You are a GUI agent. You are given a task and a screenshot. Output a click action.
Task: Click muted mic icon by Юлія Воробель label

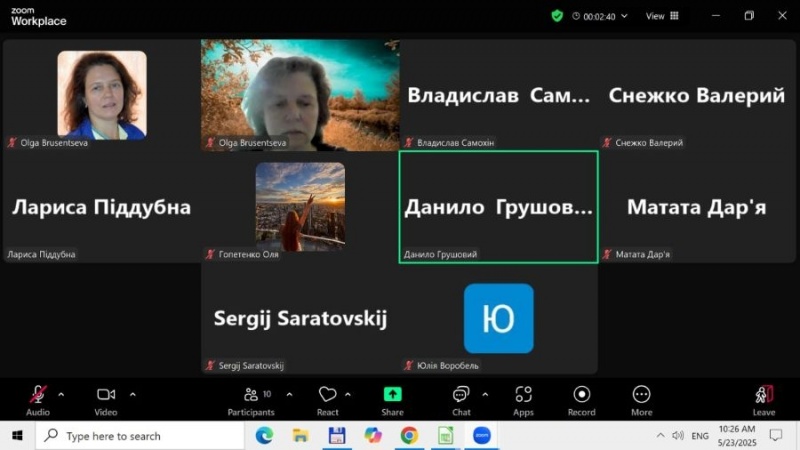tap(409, 365)
